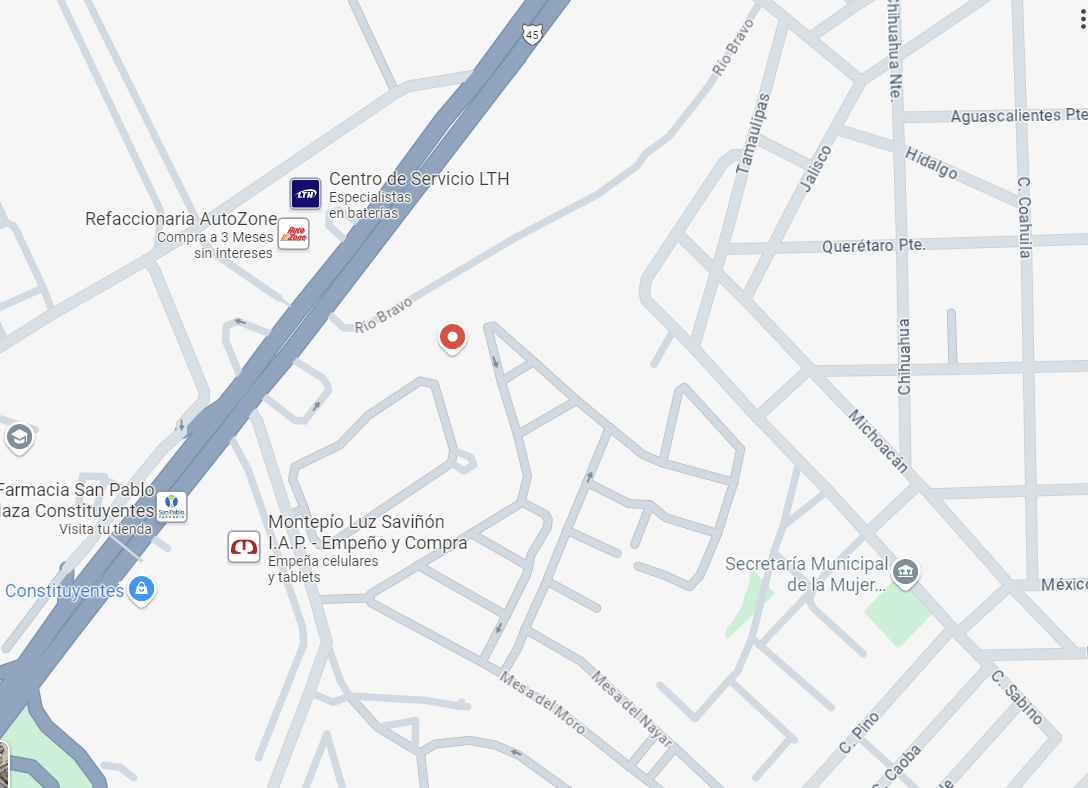
Task: Open the Refaccionaria AutoZone place label
Action: point(181,219)
